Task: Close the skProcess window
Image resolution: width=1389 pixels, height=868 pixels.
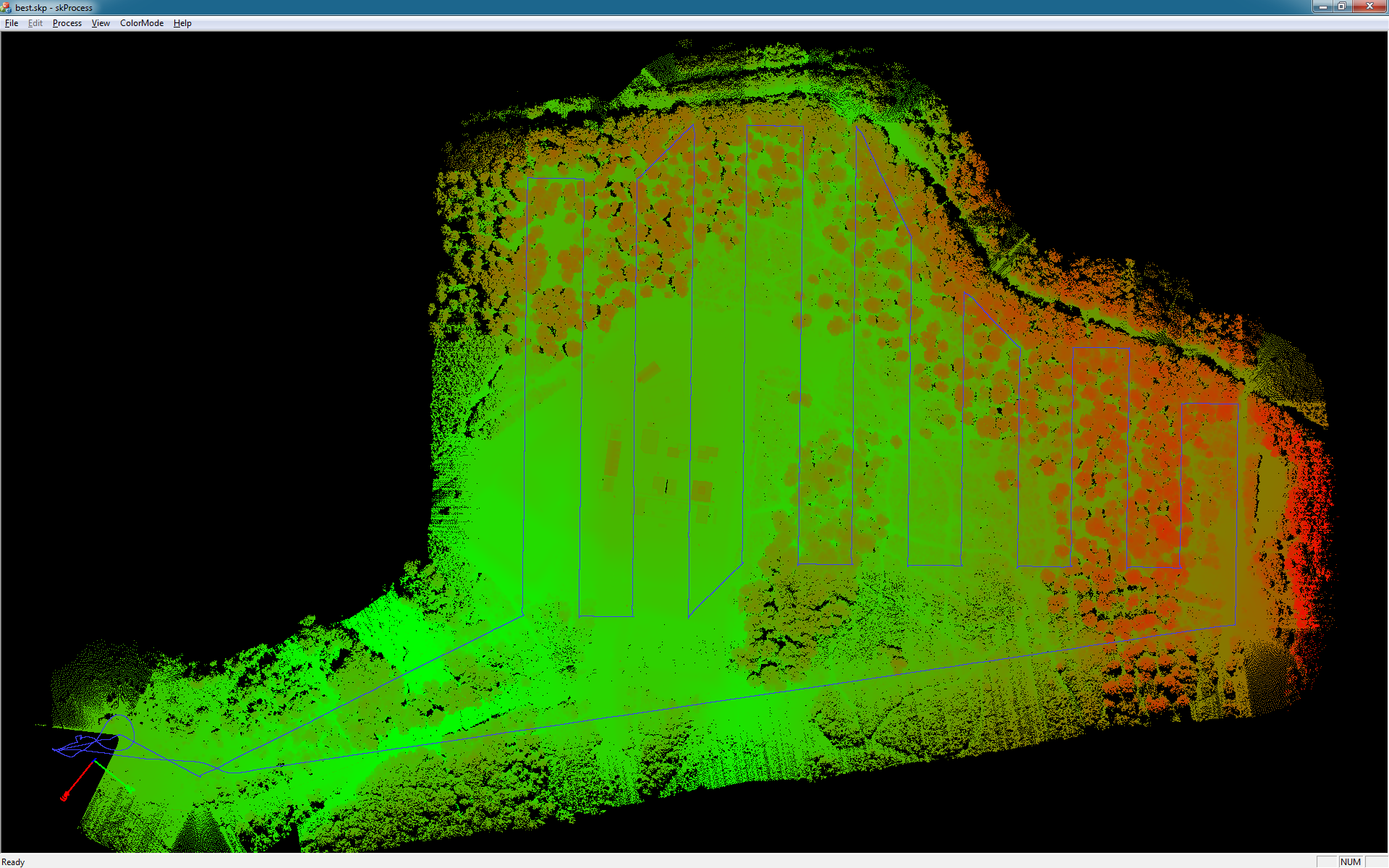Action: pyautogui.click(x=1369, y=7)
